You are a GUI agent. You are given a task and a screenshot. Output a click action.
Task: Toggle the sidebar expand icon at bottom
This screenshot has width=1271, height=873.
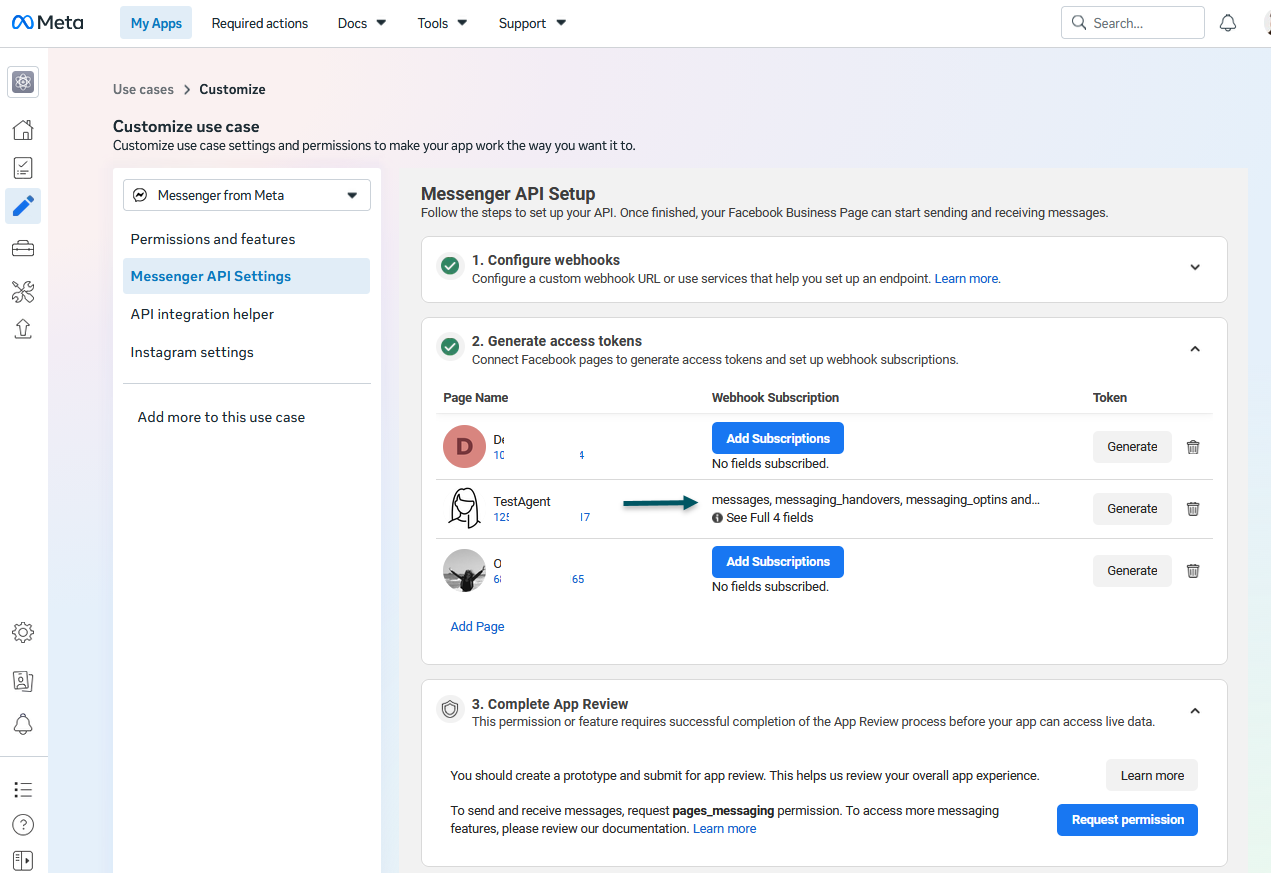tap(23, 859)
